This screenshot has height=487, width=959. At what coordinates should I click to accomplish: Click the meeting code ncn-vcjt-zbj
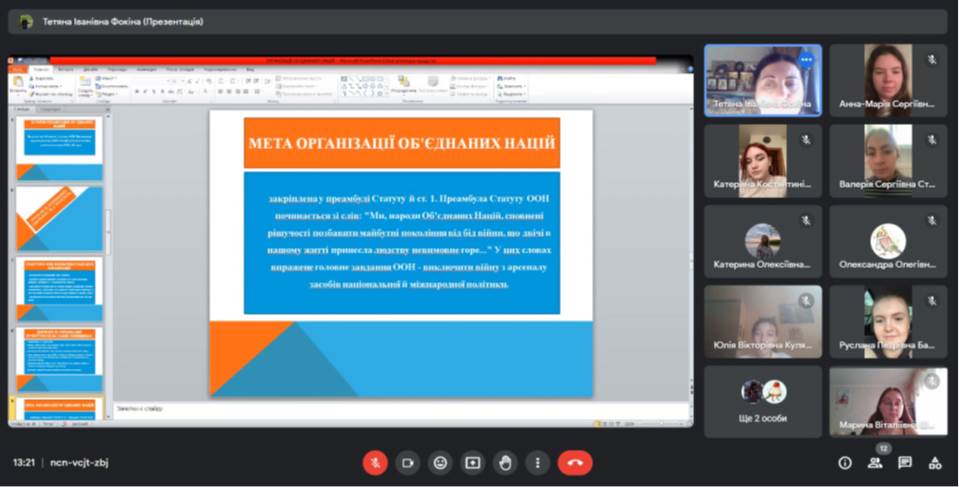[x=83, y=463]
